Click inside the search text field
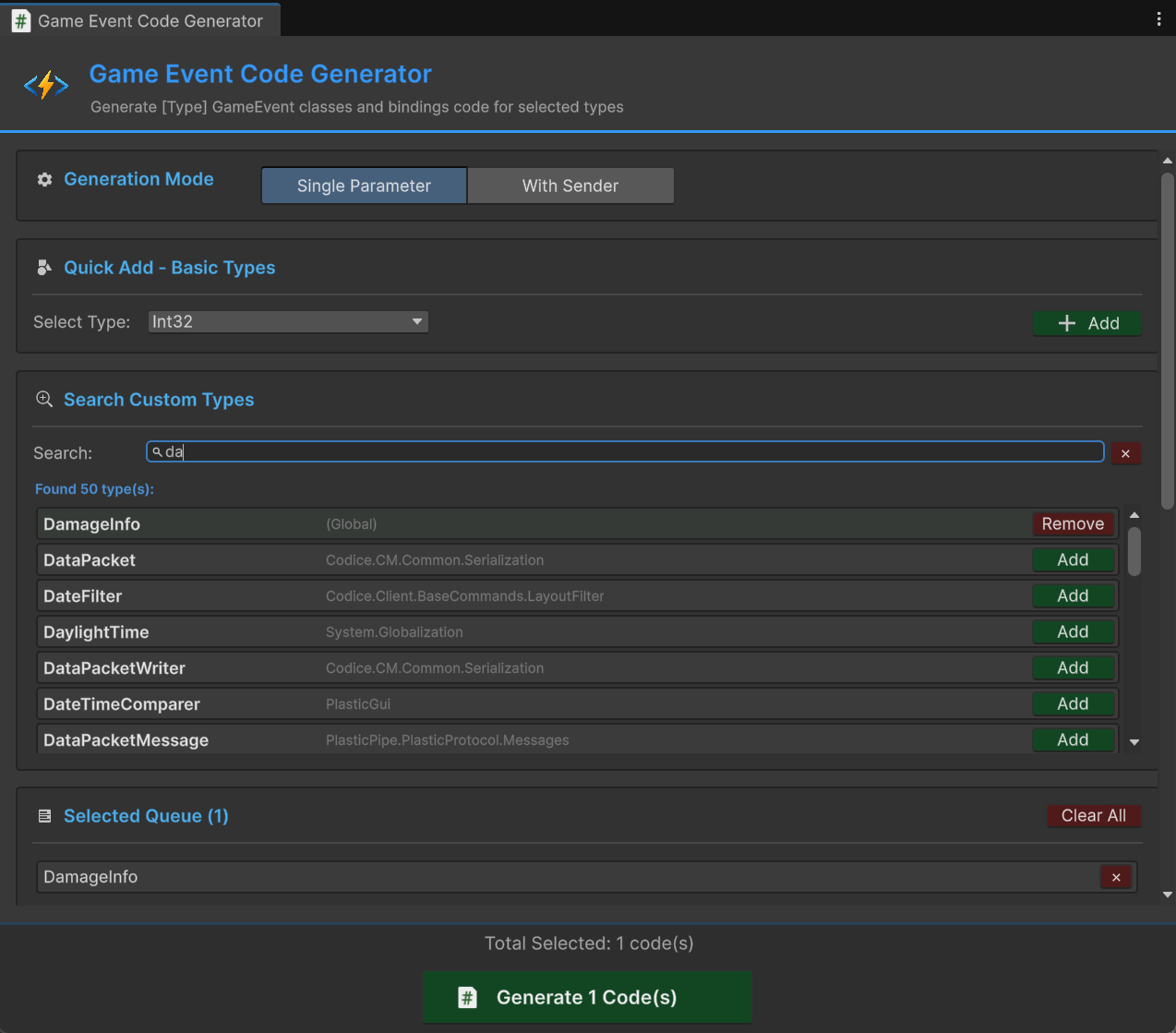 pos(554,451)
